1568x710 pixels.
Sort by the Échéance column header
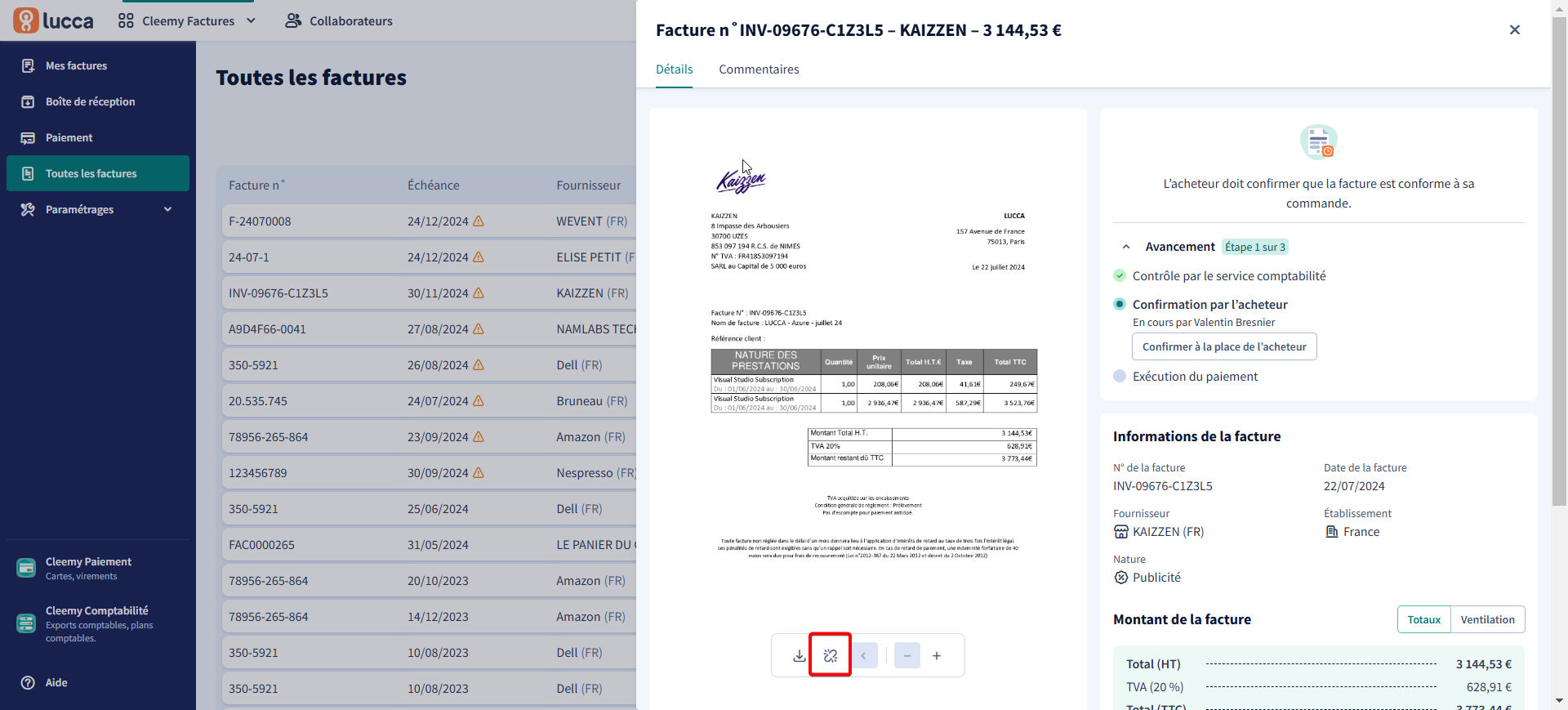click(434, 185)
